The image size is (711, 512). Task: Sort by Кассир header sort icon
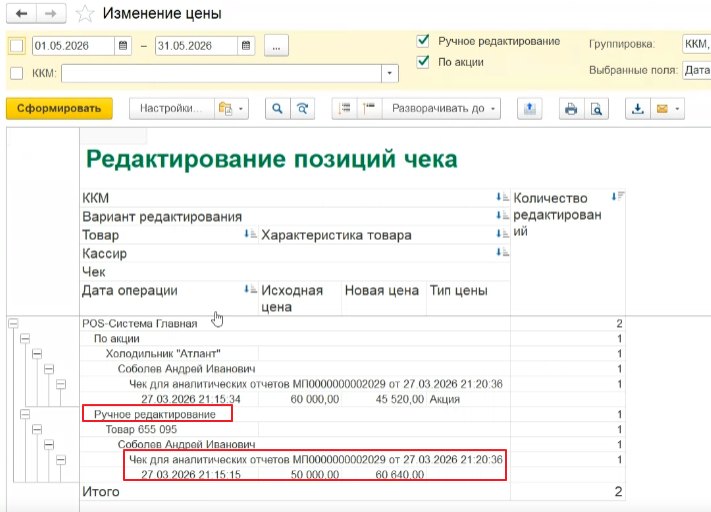click(502, 252)
